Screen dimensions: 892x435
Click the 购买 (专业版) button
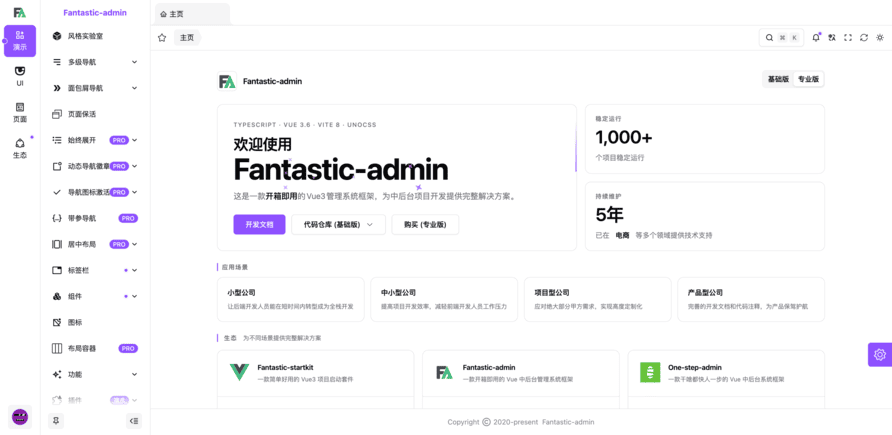point(425,224)
